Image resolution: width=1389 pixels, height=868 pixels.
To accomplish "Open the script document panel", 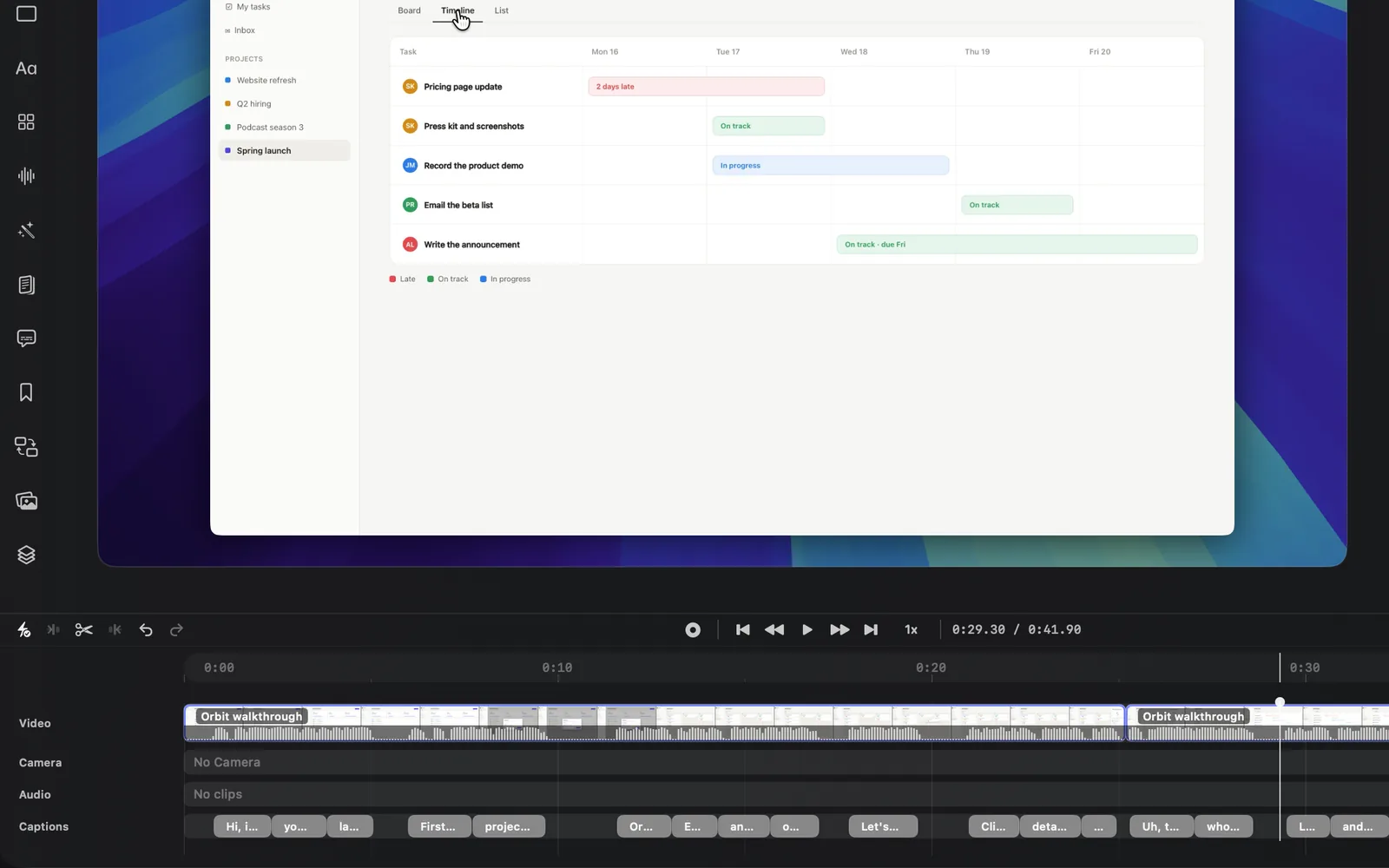I will [26, 285].
